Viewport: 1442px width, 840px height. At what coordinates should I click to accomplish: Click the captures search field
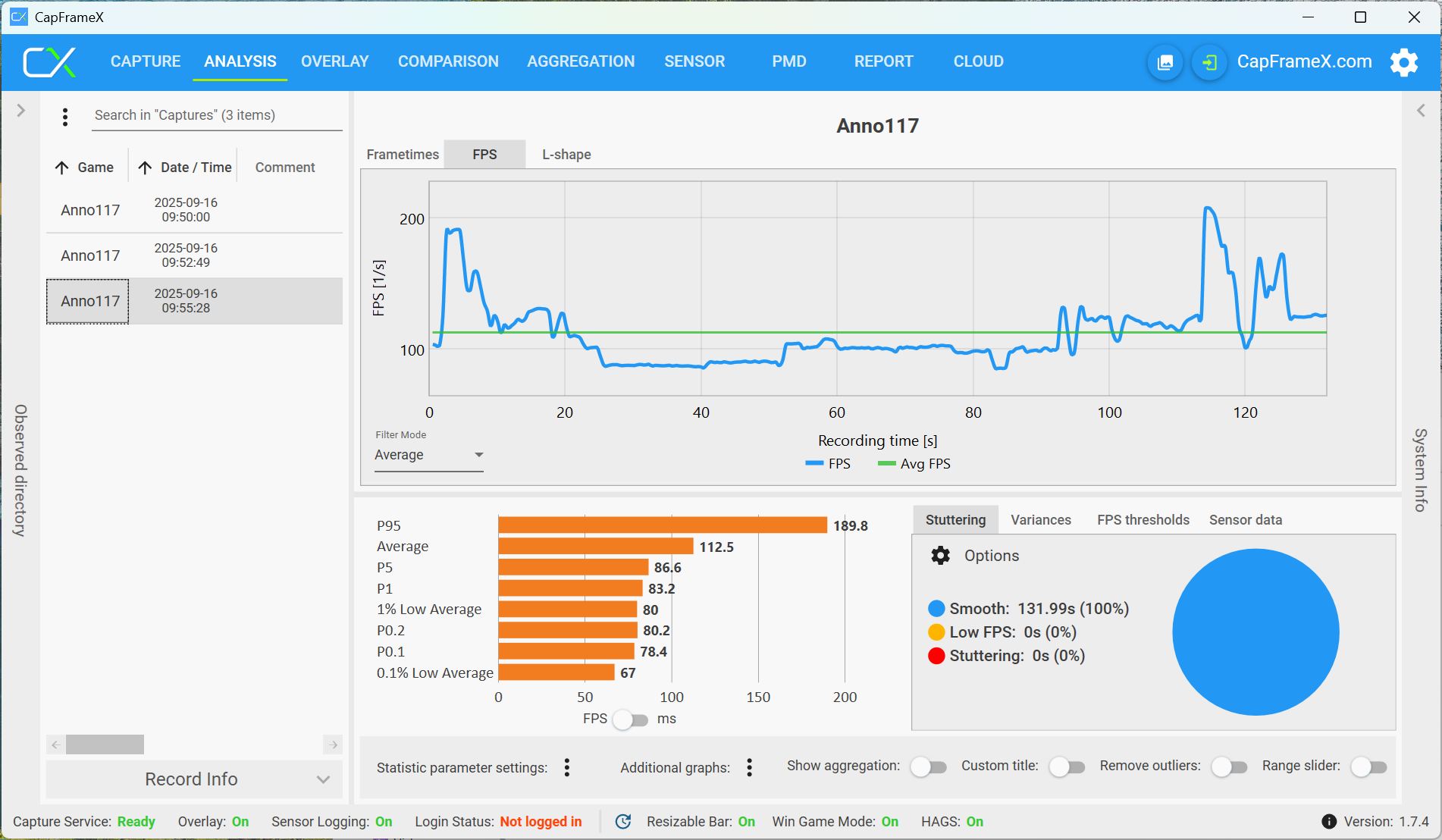(x=217, y=115)
